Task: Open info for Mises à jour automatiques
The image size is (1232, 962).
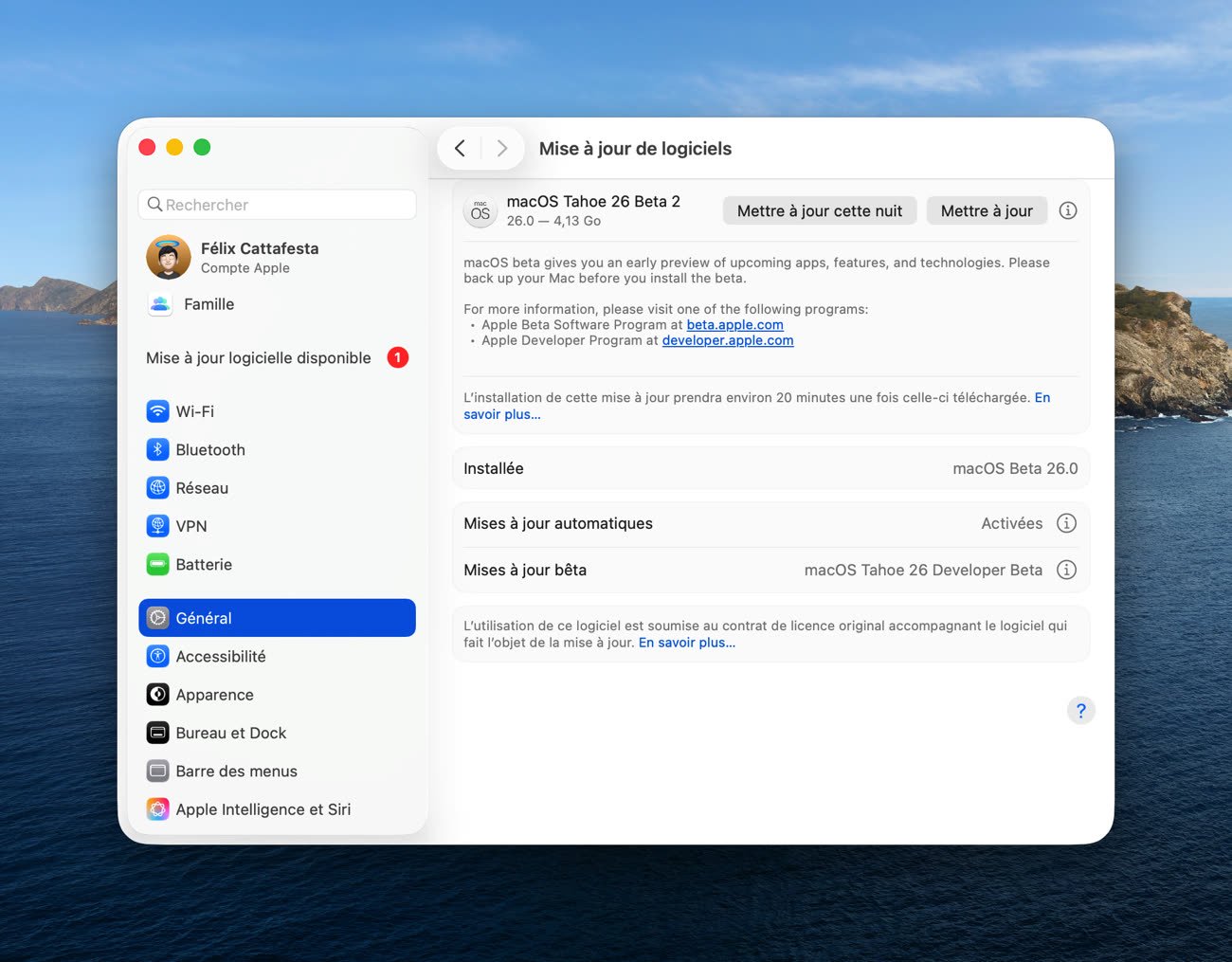Action: pos(1066,523)
